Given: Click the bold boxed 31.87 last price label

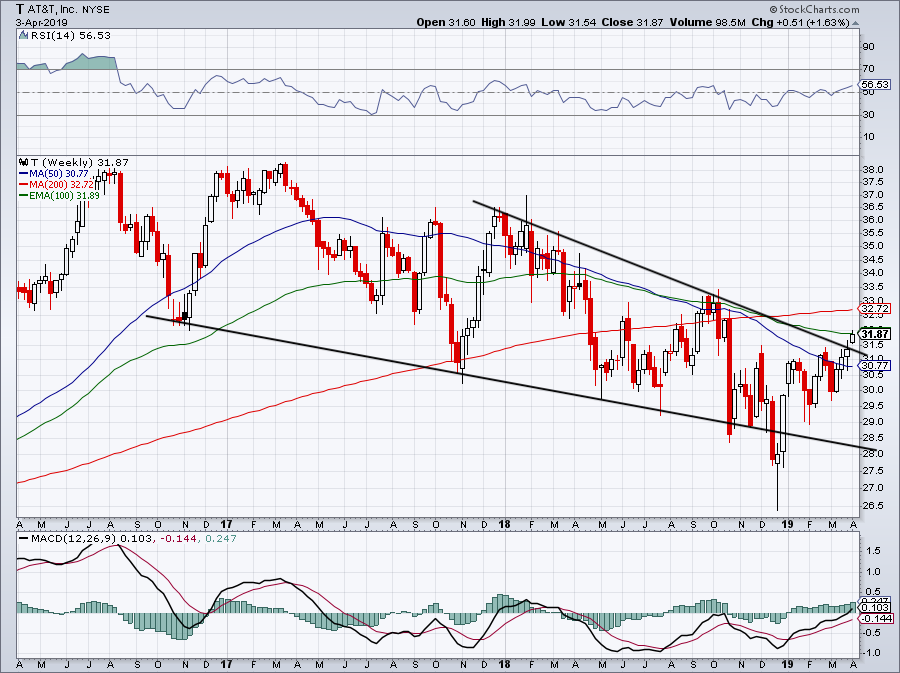Looking at the screenshot, I should tap(875, 334).
